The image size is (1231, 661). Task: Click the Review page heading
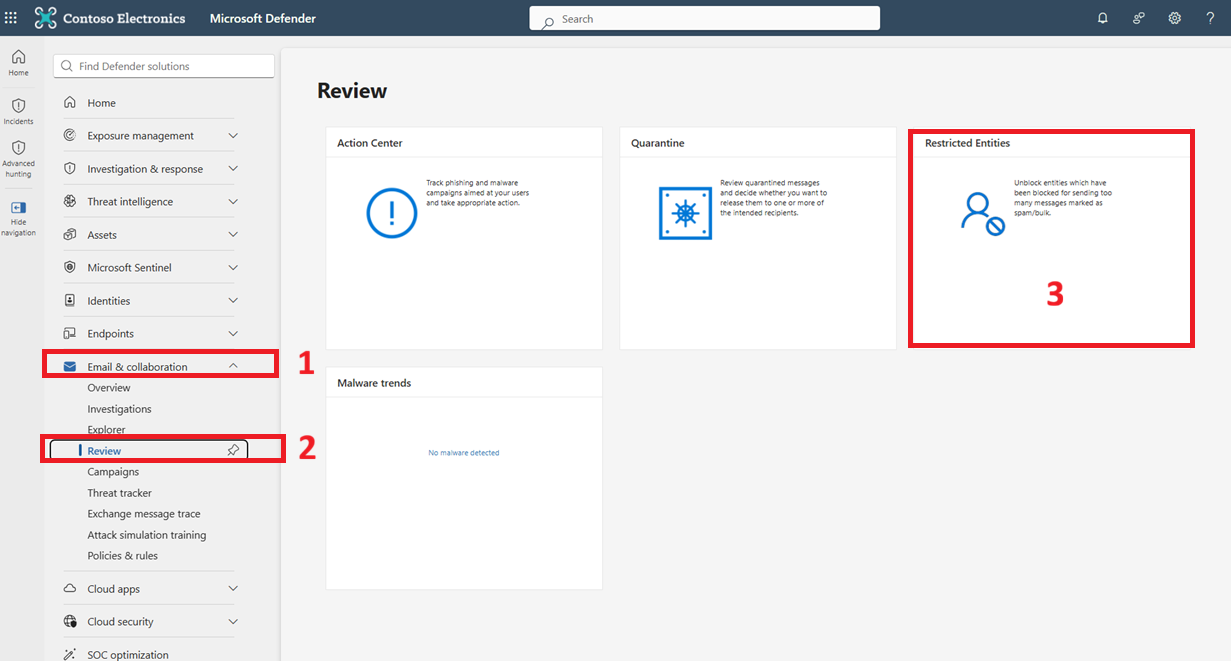point(352,91)
